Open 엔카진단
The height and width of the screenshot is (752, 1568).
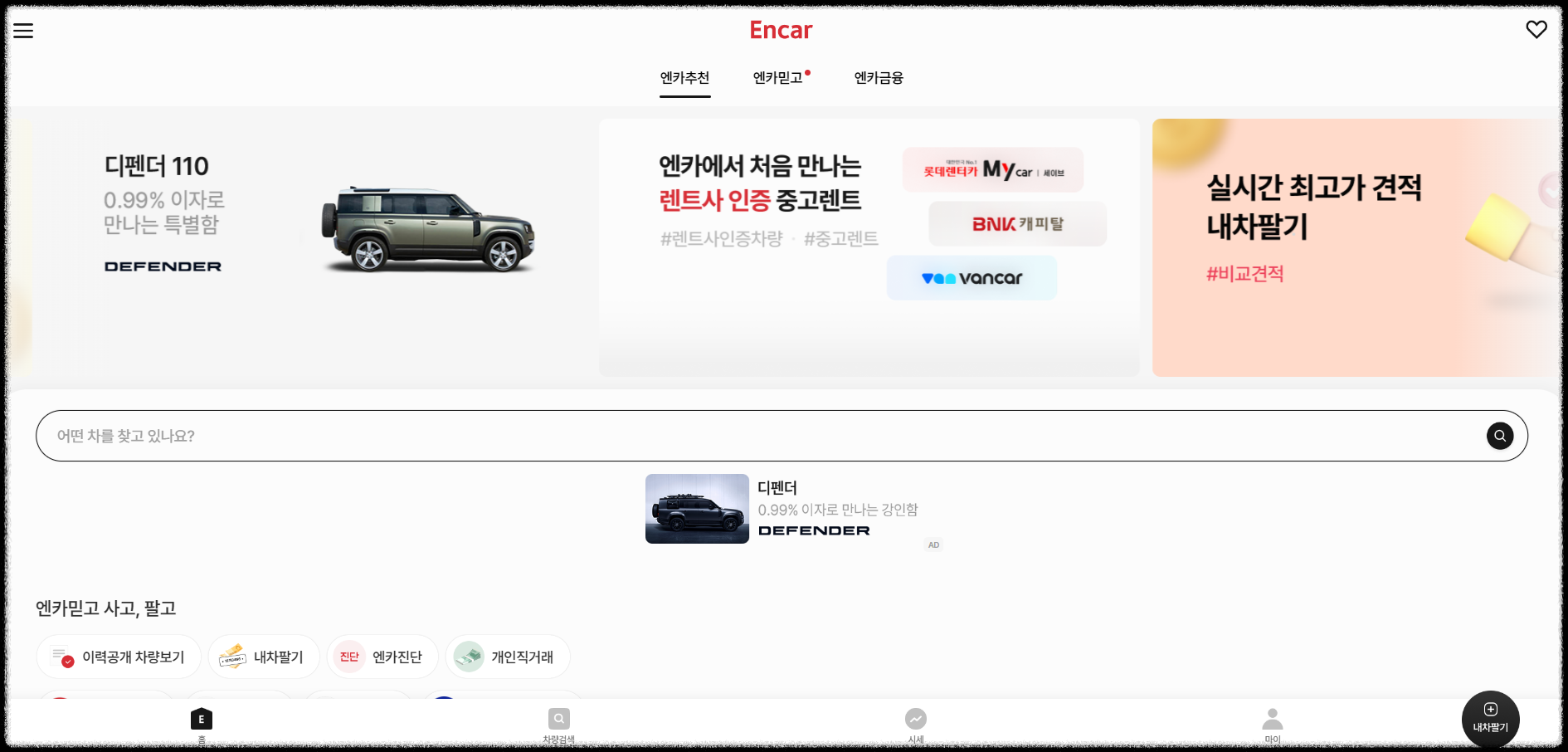pyautogui.click(x=382, y=657)
